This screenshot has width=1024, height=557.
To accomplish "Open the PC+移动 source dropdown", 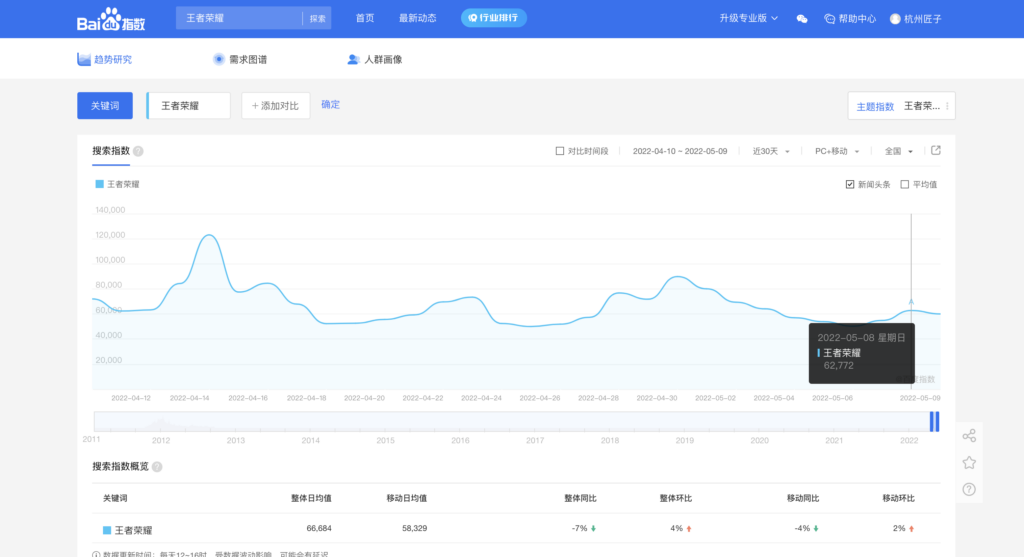I will (837, 151).
